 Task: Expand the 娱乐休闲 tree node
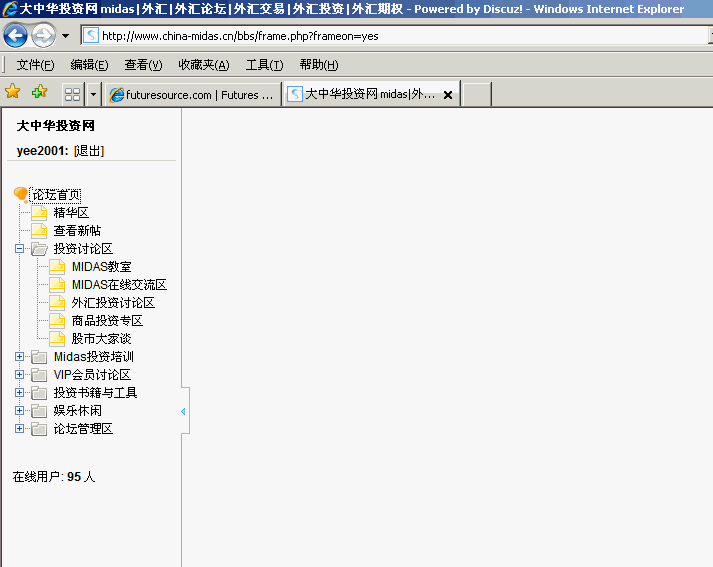pos(20,411)
